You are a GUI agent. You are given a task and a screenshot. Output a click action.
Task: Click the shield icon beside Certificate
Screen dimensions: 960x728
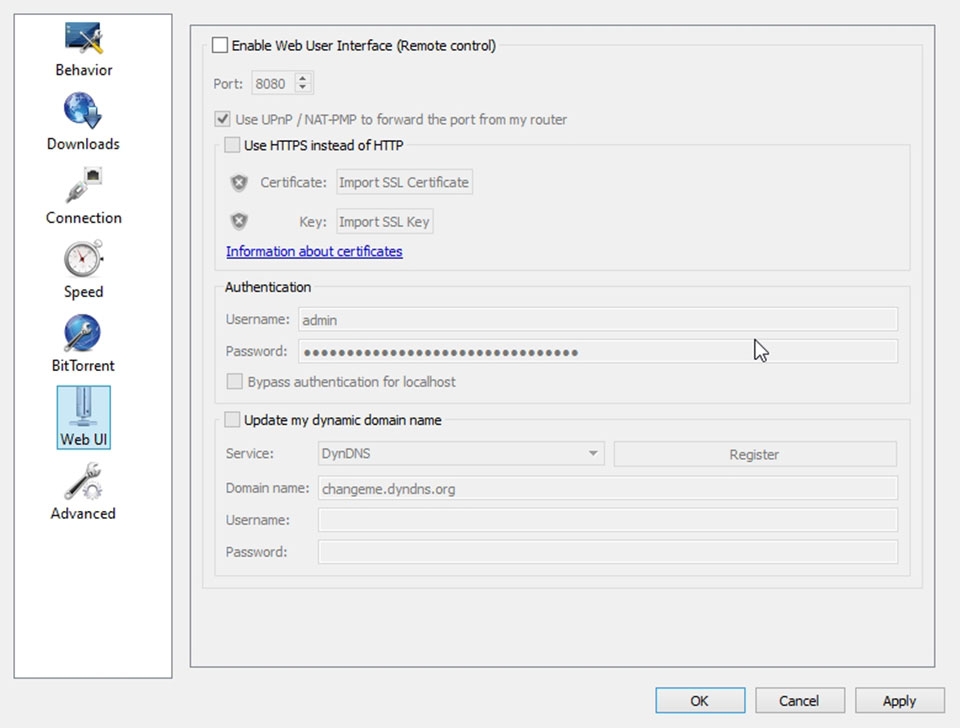click(239, 182)
